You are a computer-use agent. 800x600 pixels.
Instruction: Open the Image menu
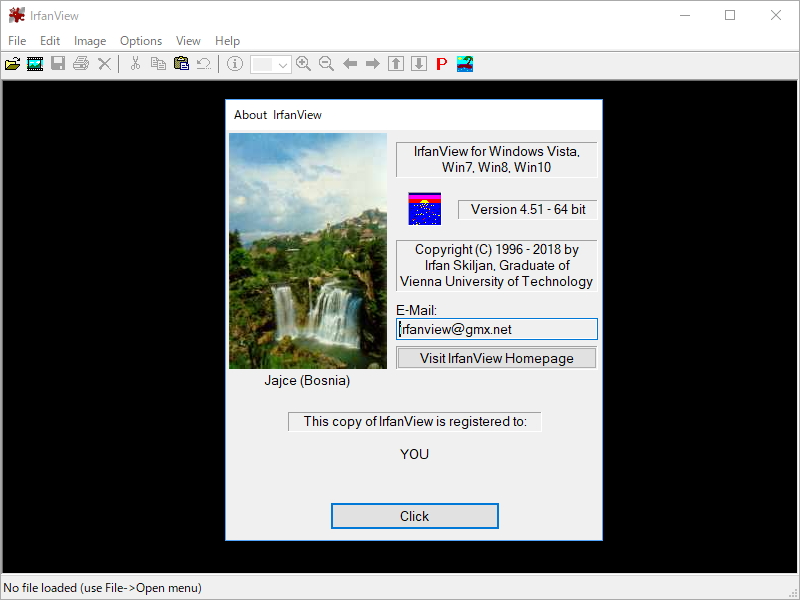[90, 41]
